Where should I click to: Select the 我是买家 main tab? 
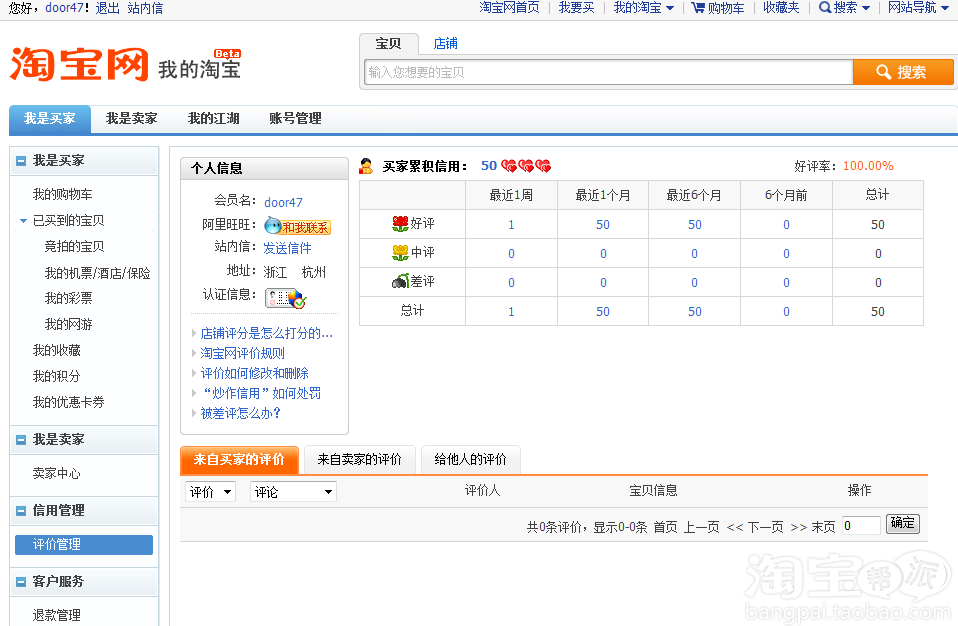pos(49,118)
